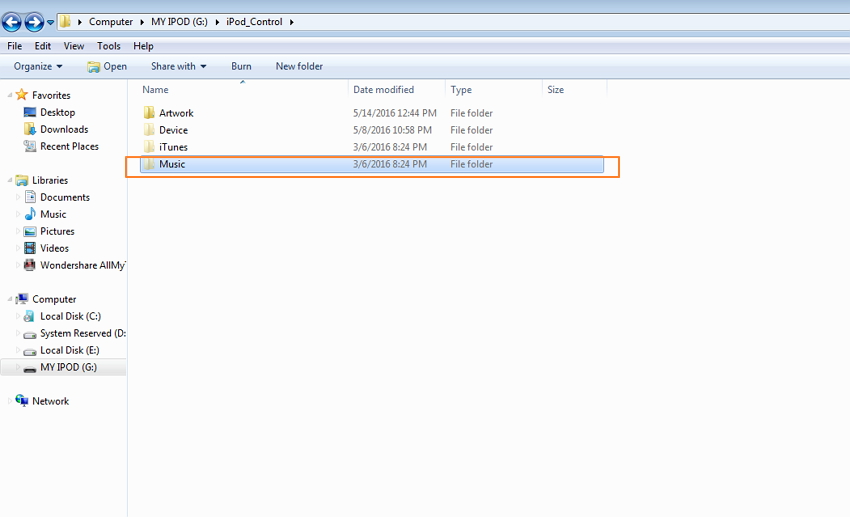The image size is (850, 517).
Task: Collapse the Computer tree section
Action: tap(11, 299)
